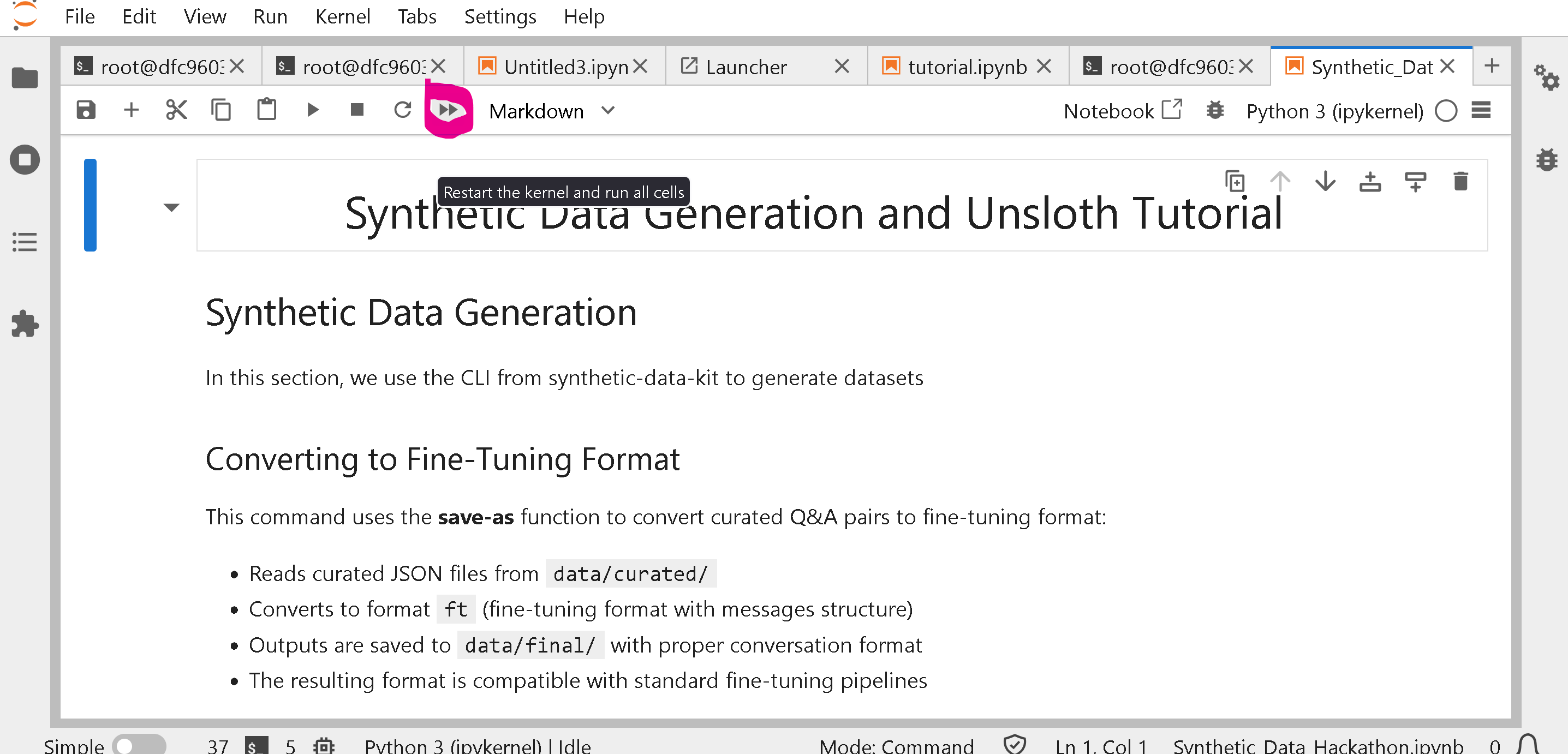Screen dimensions: 1568x754
Task: Open Notebook in new window link
Action: (1123, 111)
